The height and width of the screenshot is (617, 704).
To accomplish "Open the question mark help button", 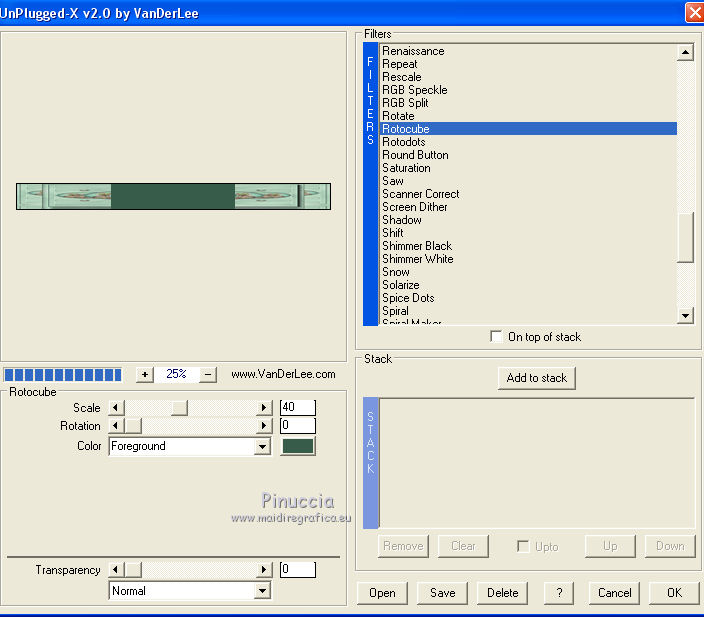I will [x=559, y=593].
